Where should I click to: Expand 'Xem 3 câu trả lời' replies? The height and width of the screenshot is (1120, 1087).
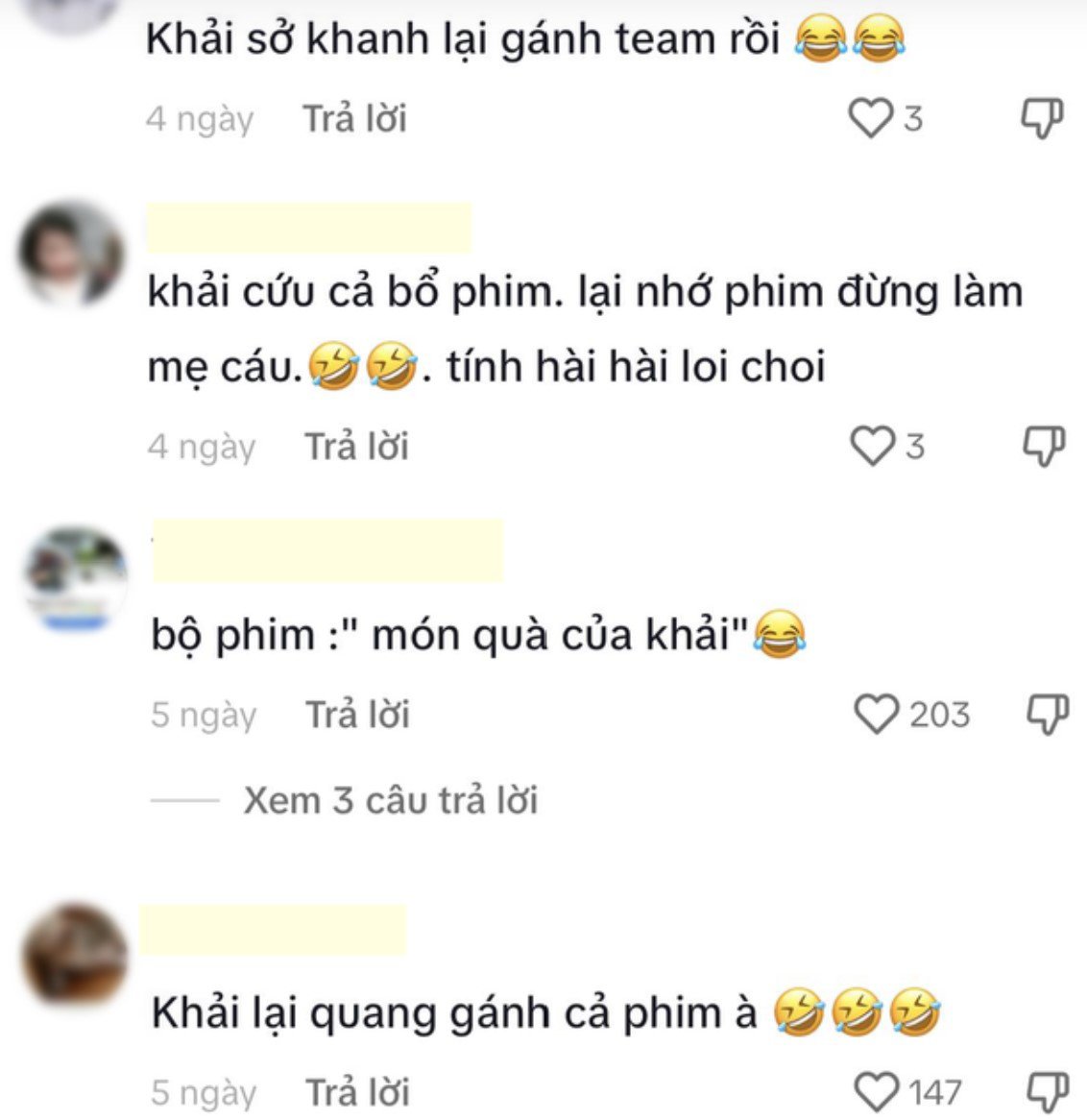pyautogui.click(x=390, y=800)
